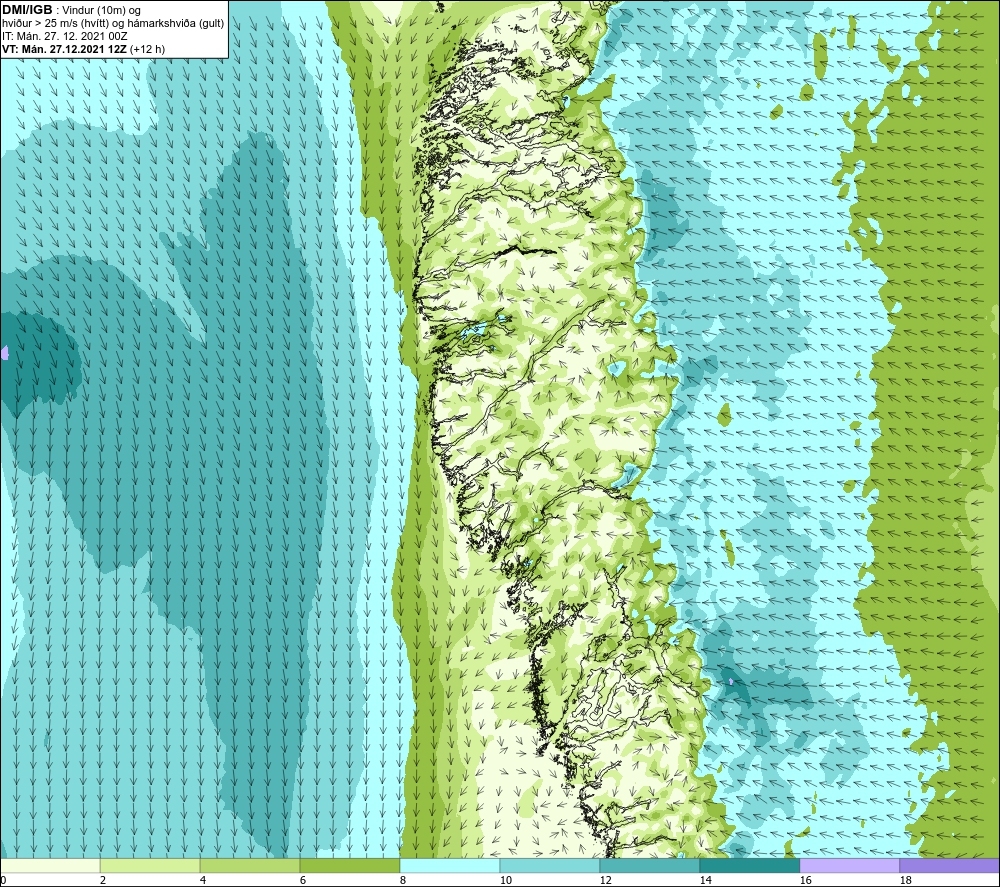Click the 10–12 m/s light teal legend swatch
The width and height of the screenshot is (1000, 887).
coord(550,865)
